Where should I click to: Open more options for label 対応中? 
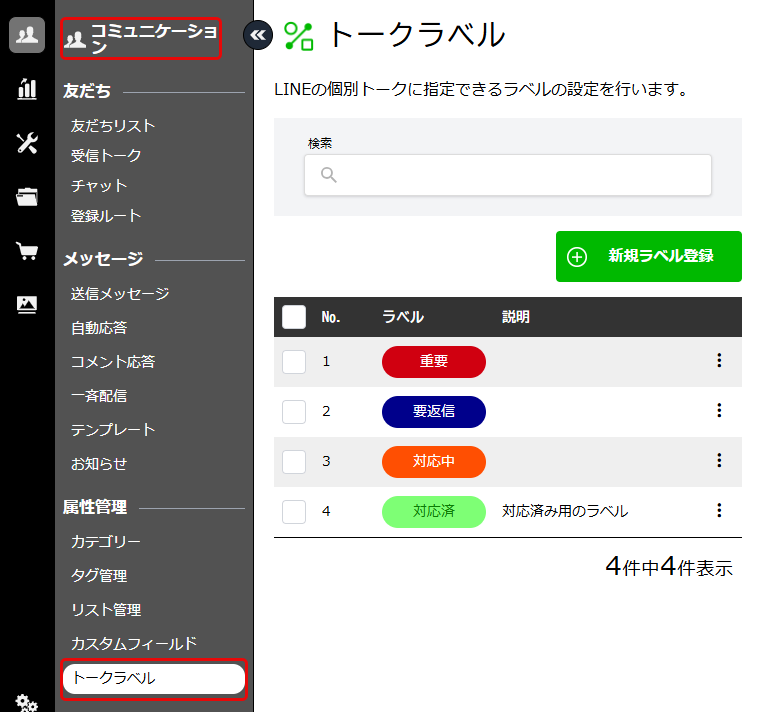tap(719, 460)
